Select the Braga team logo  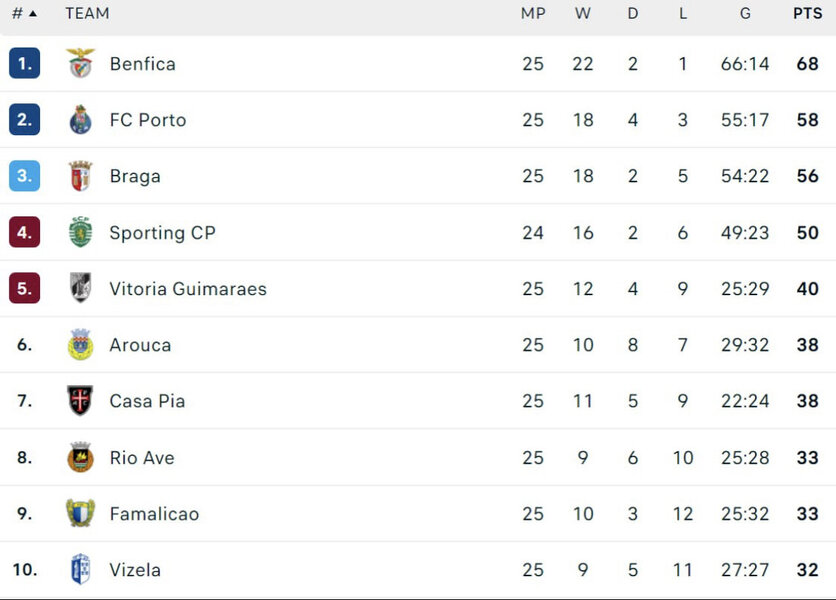point(80,176)
